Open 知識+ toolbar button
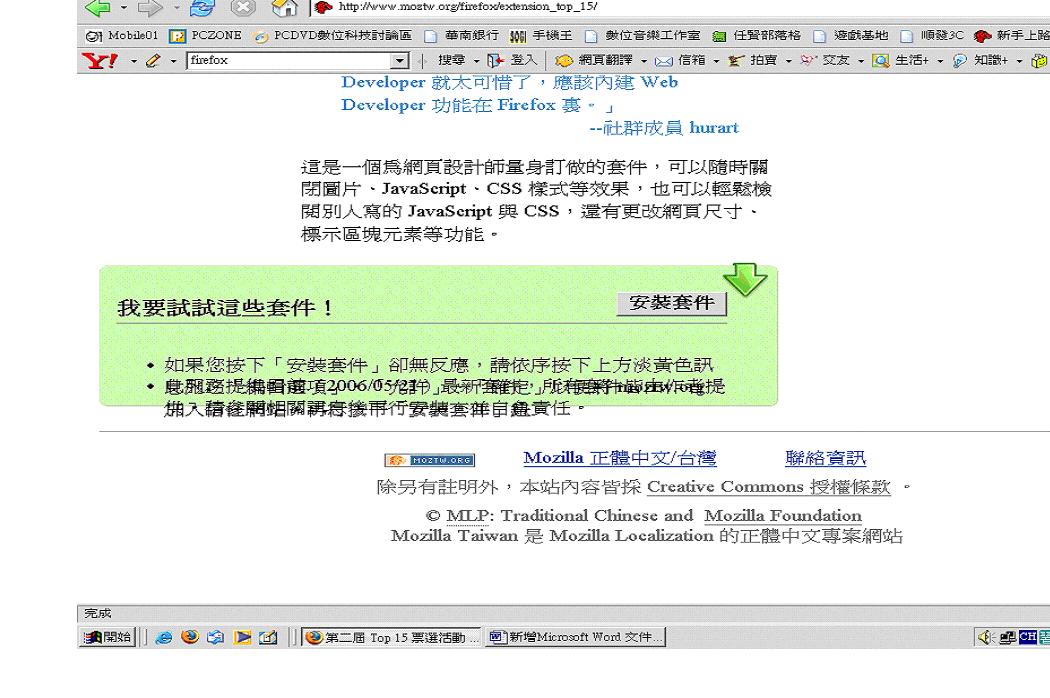 [980, 60]
